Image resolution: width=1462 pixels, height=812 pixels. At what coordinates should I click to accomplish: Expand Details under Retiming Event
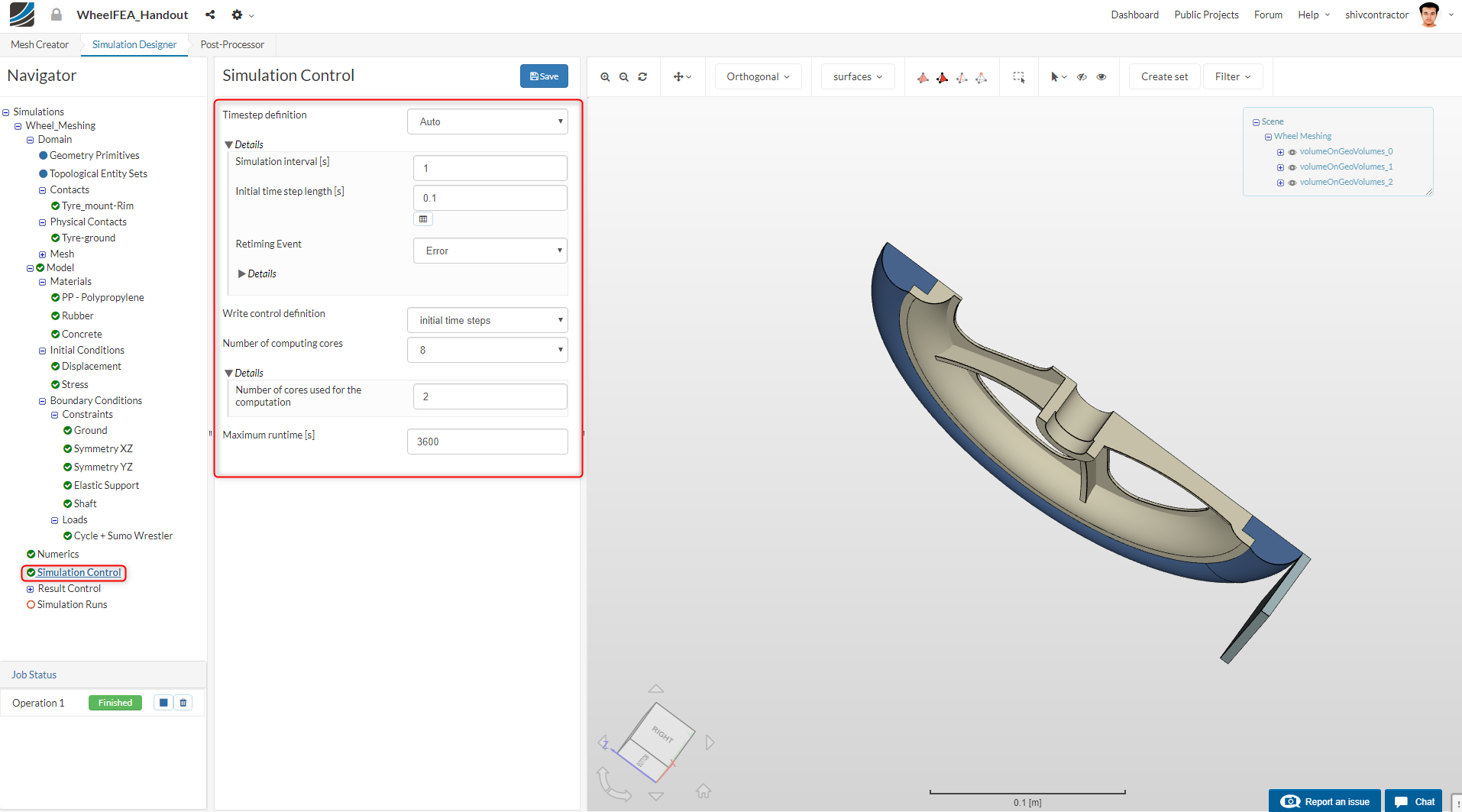click(x=257, y=273)
